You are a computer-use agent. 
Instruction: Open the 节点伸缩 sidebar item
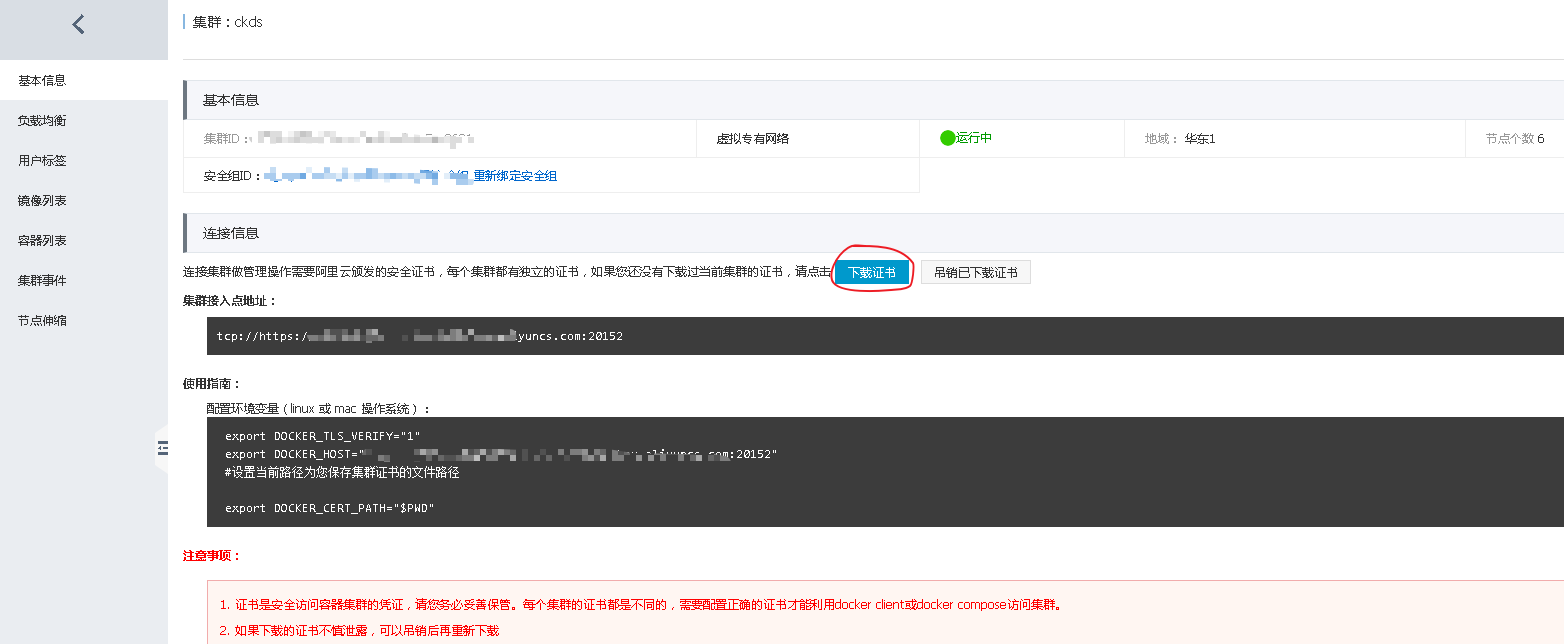[x=84, y=320]
